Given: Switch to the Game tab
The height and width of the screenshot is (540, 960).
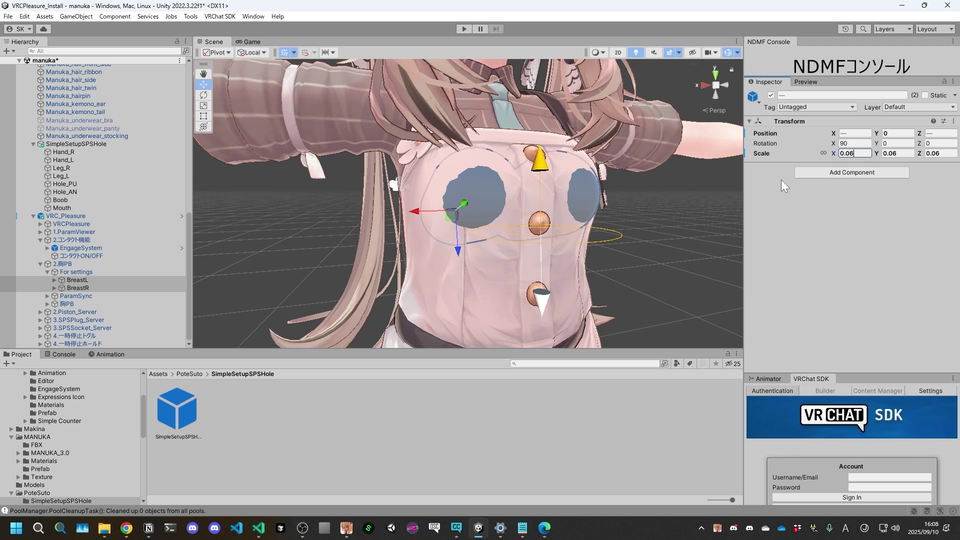Looking at the screenshot, I should 248,42.
